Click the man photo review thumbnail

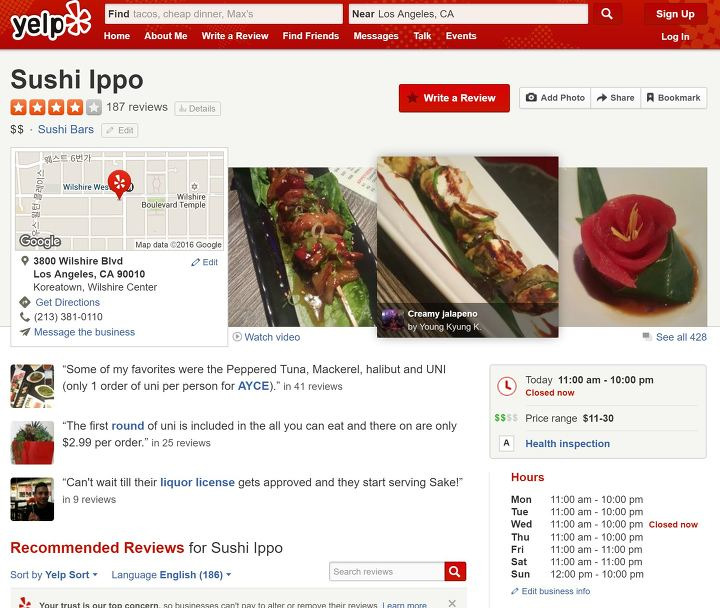32,499
